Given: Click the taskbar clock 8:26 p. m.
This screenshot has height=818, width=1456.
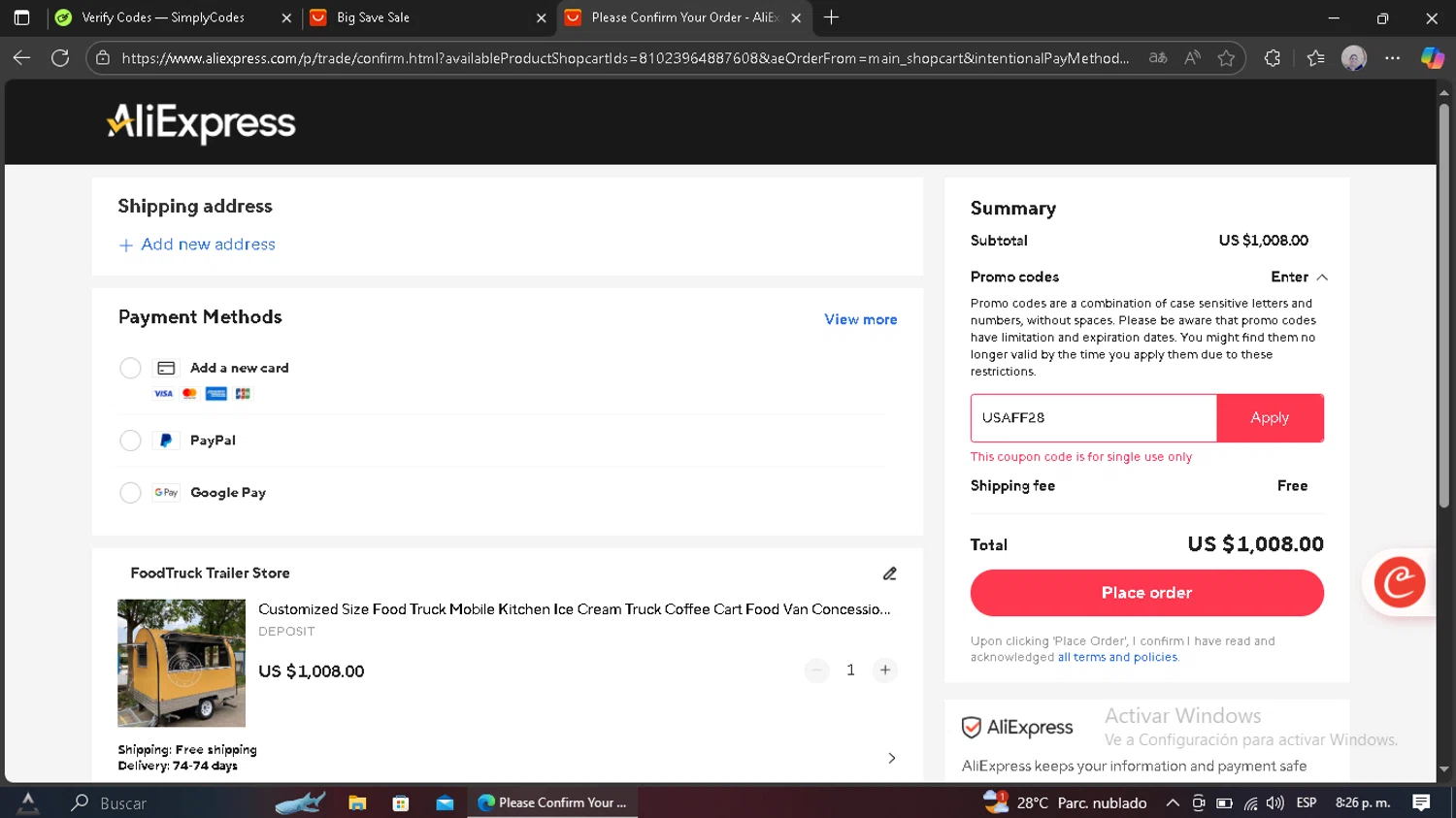Looking at the screenshot, I should pyautogui.click(x=1363, y=802).
